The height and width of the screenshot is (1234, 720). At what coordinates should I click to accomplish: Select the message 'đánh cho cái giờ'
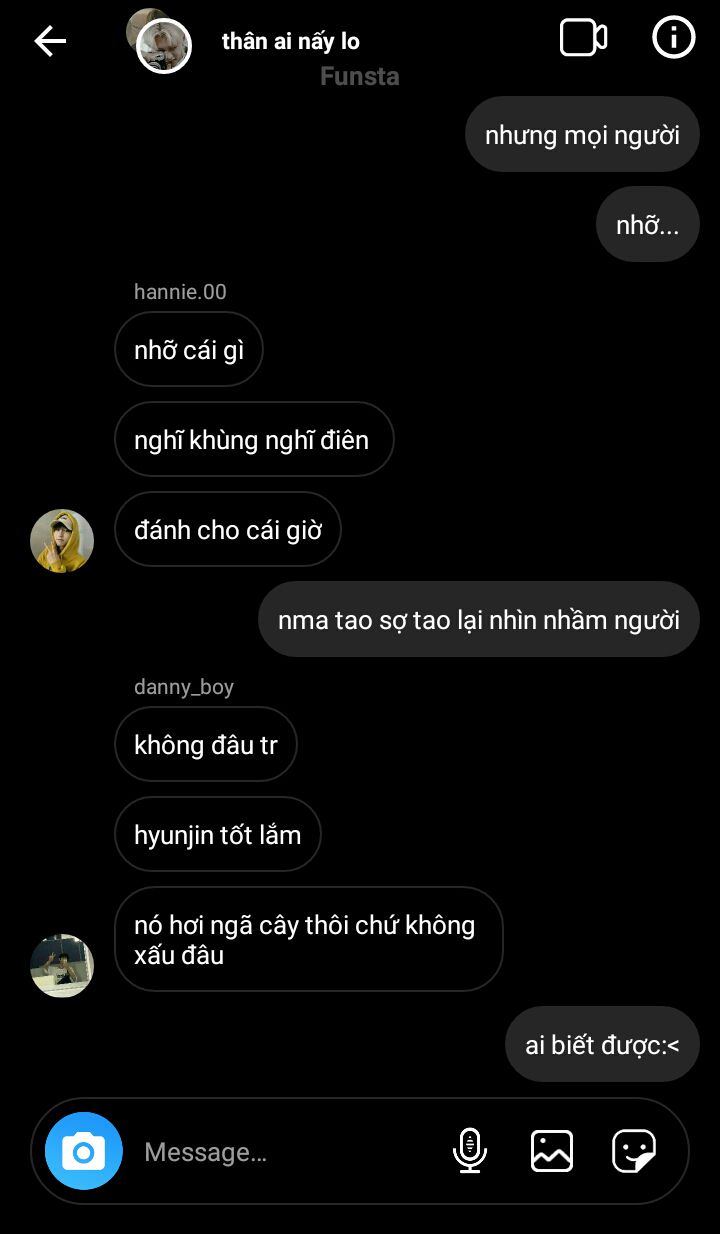(x=228, y=529)
